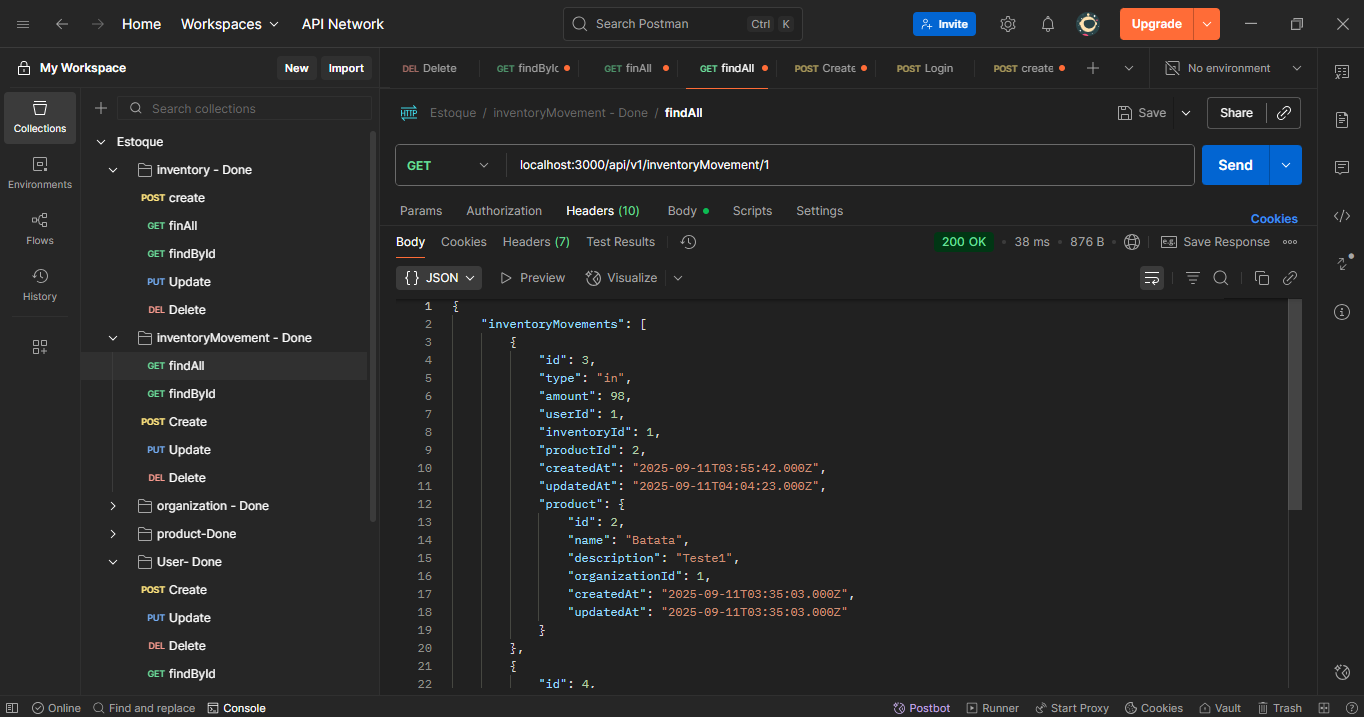Switch to the Authorization tab
This screenshot has width=1364, height=717.
(x=504, y=211)
